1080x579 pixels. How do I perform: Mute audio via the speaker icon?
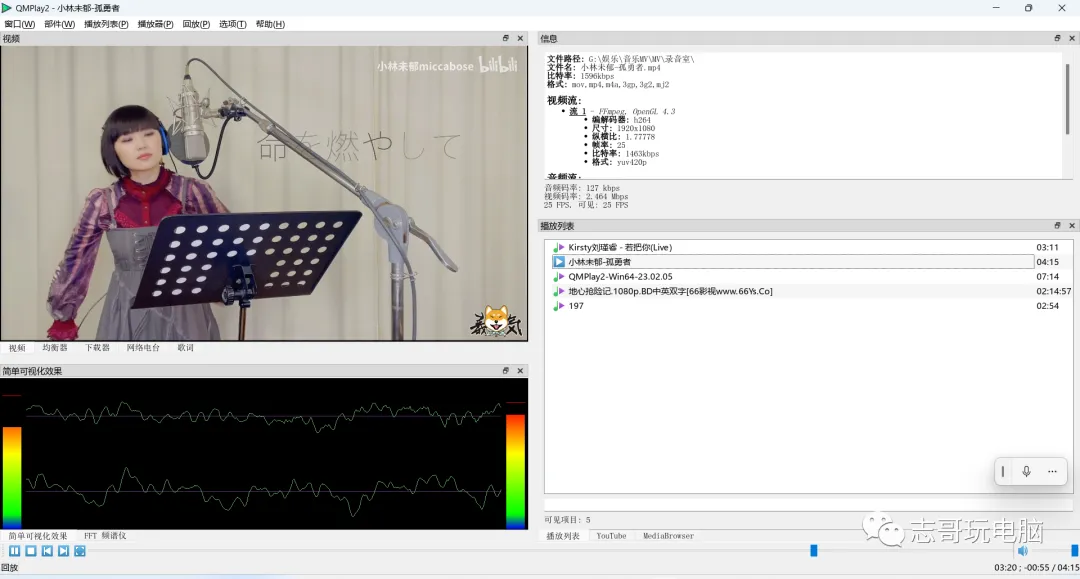coord(1022,550)
